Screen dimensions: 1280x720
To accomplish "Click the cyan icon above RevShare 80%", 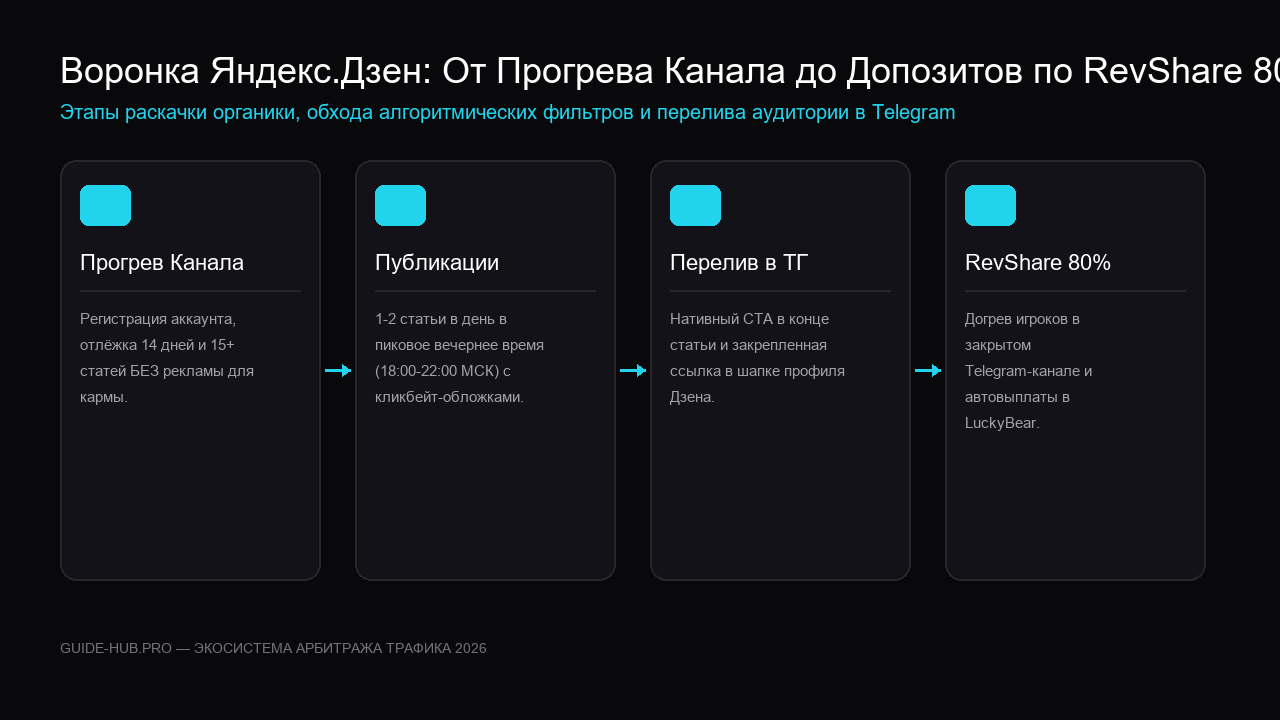I will coord(990,205).
